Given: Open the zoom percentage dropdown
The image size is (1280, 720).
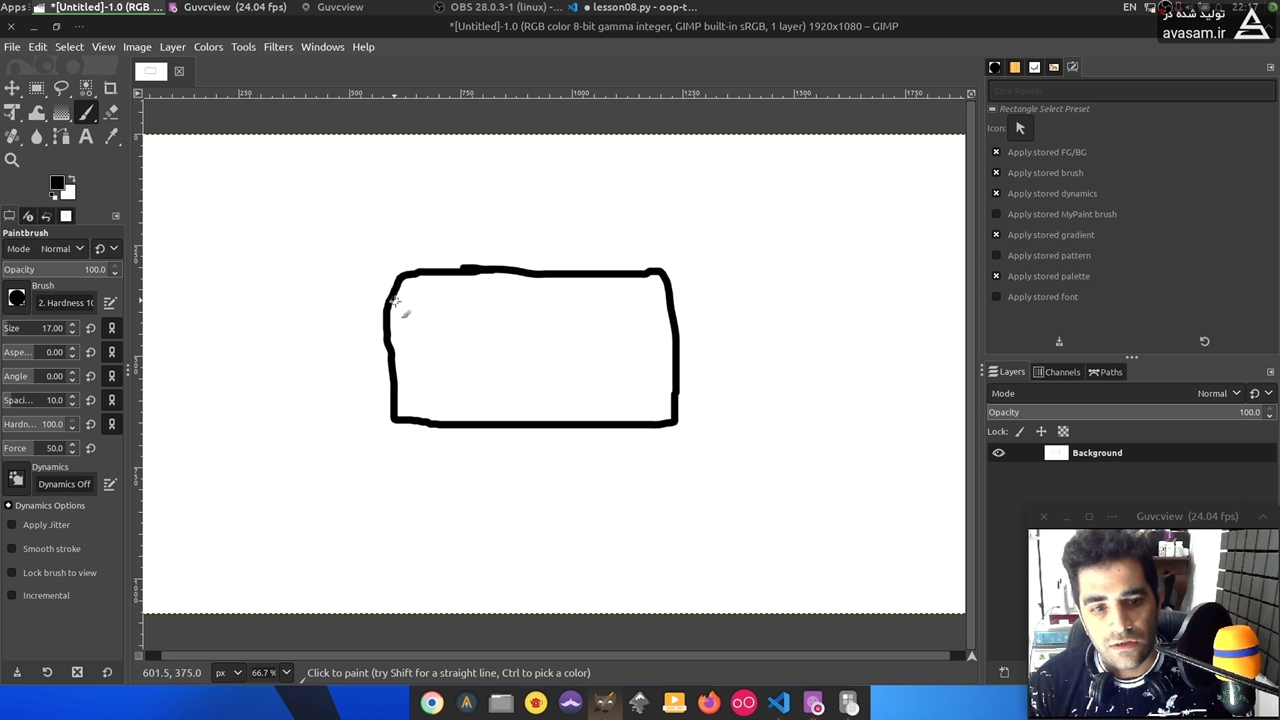Looking at the screenshot, I should point(286,673).
